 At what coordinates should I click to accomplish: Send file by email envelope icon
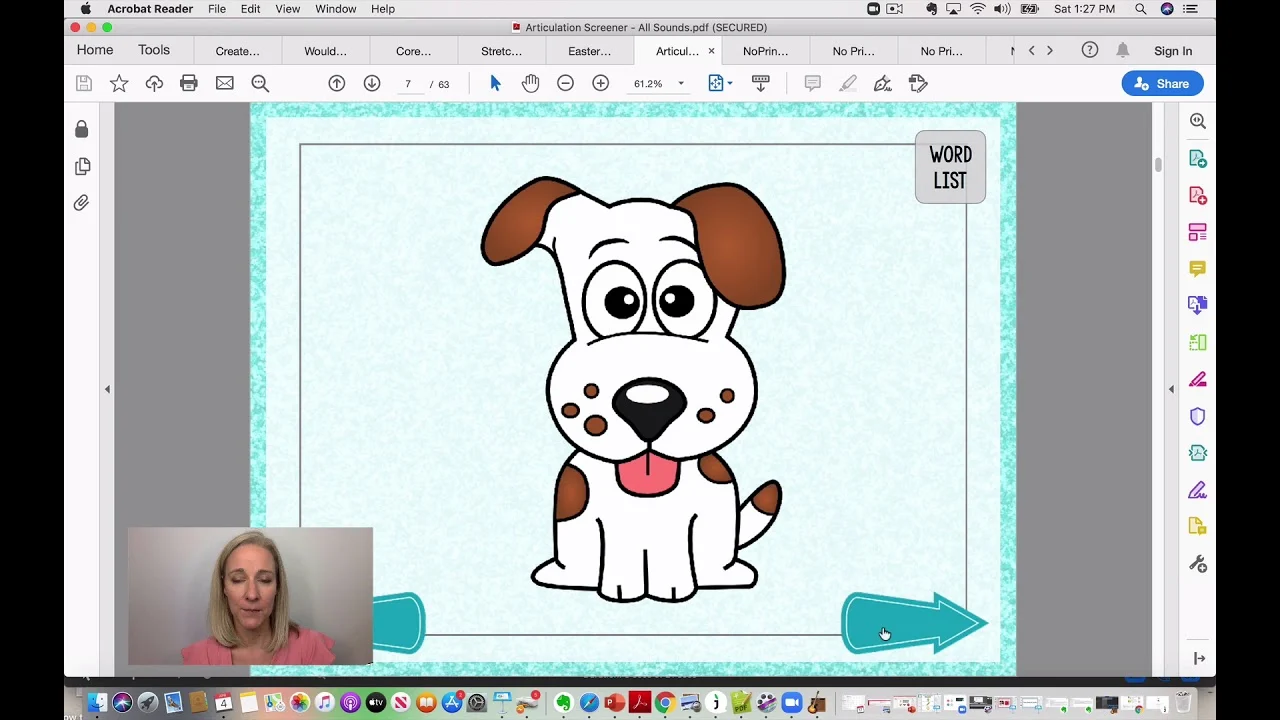click(225, 84)
